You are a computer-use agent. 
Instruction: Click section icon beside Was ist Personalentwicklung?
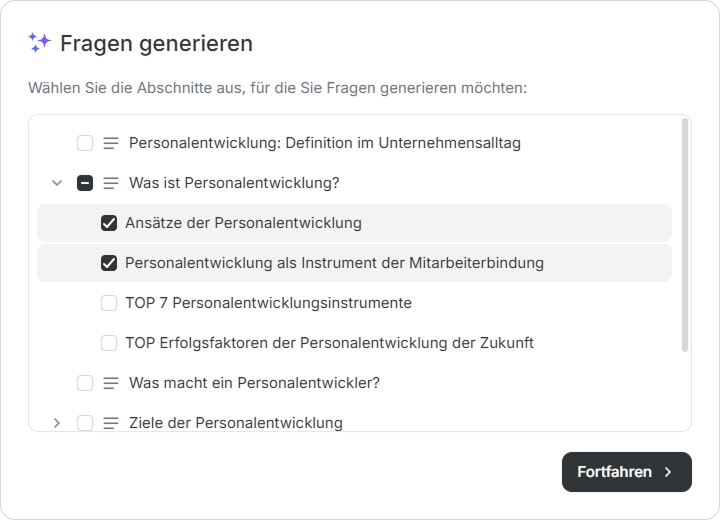111,183
